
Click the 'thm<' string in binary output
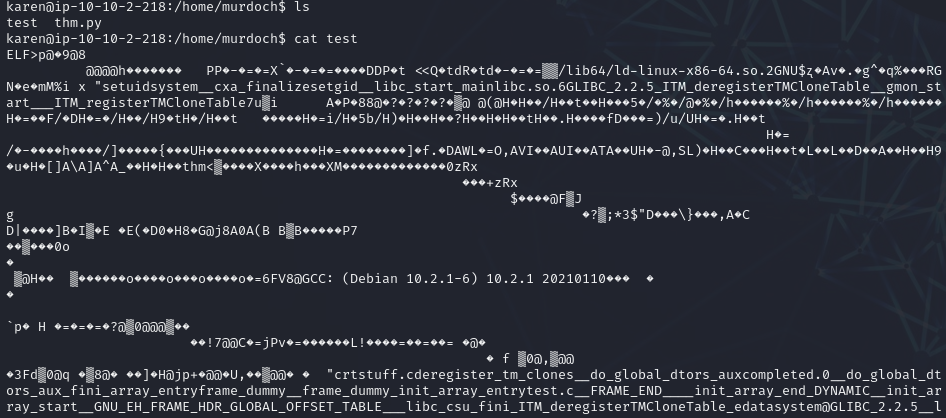[198, 166]
